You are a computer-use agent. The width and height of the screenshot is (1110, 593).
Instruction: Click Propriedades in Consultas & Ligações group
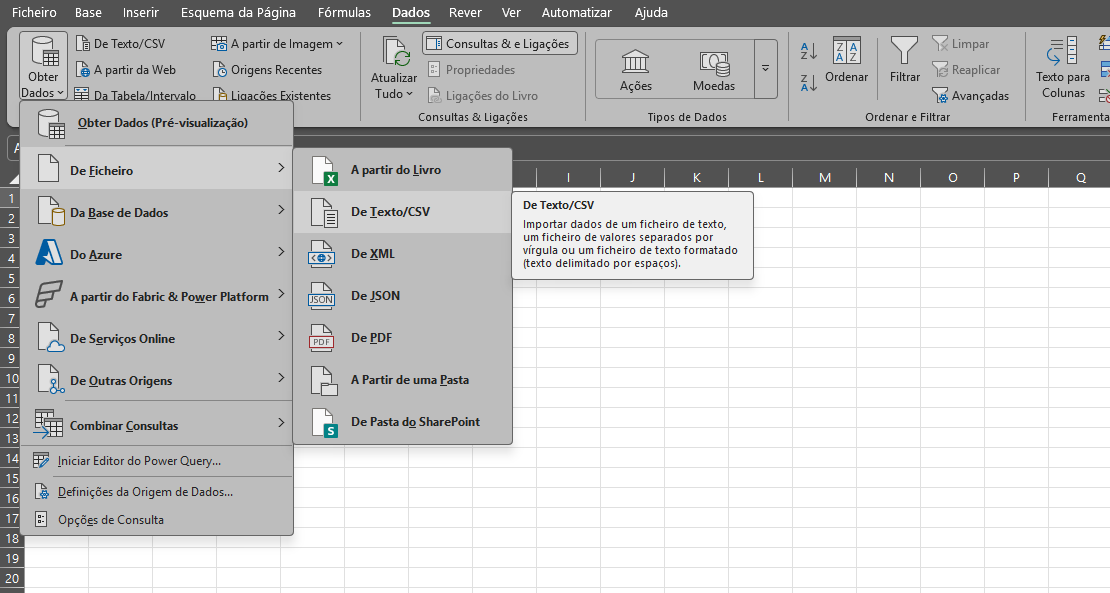(471, 70)
